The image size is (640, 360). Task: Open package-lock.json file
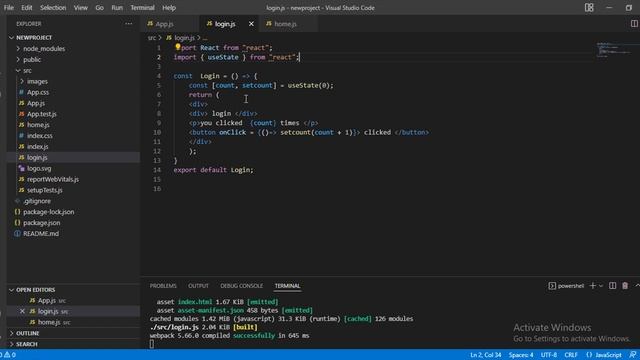pos(49,212)
